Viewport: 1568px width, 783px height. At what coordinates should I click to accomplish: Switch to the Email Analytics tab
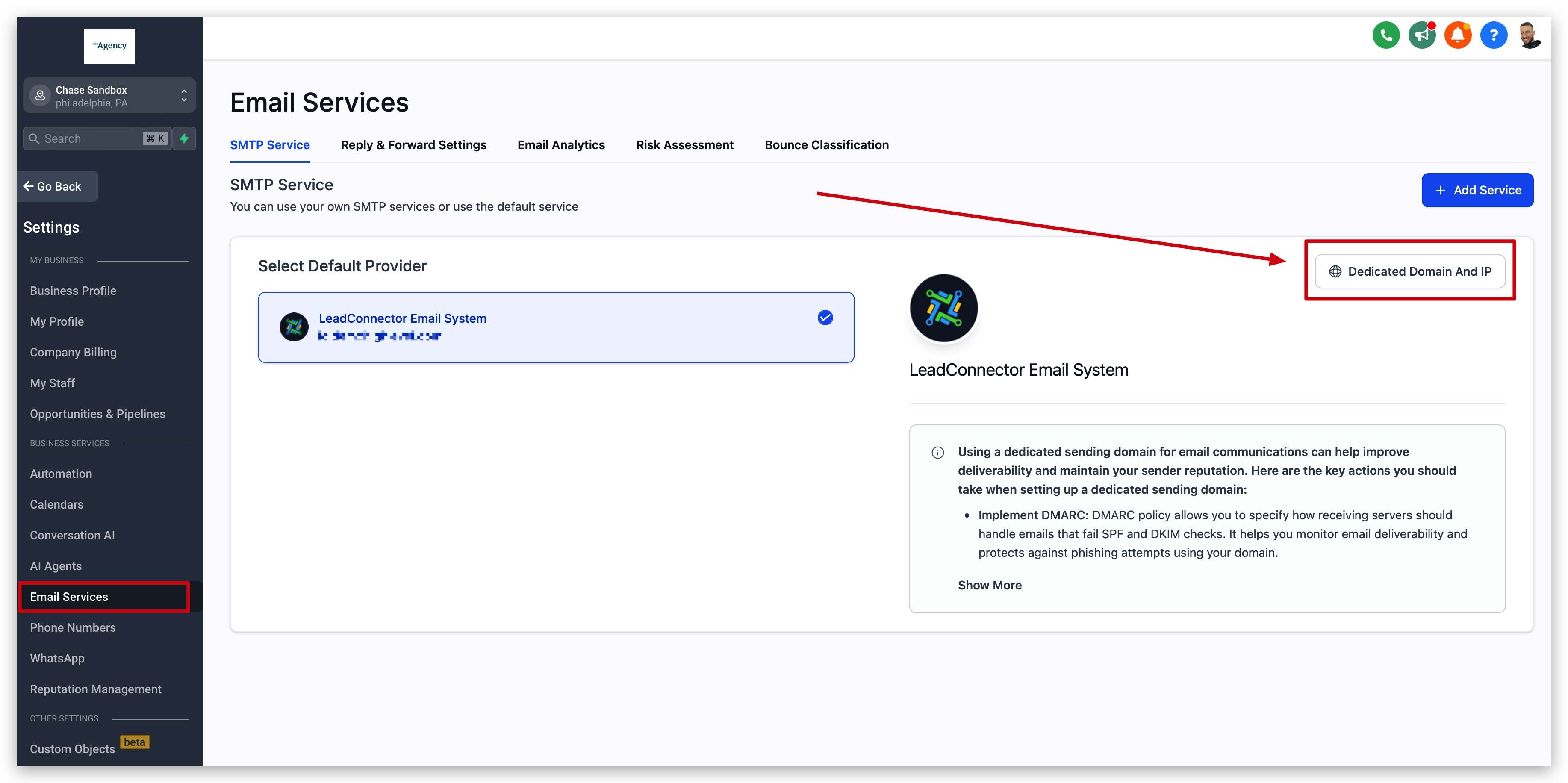pos(560,145)
